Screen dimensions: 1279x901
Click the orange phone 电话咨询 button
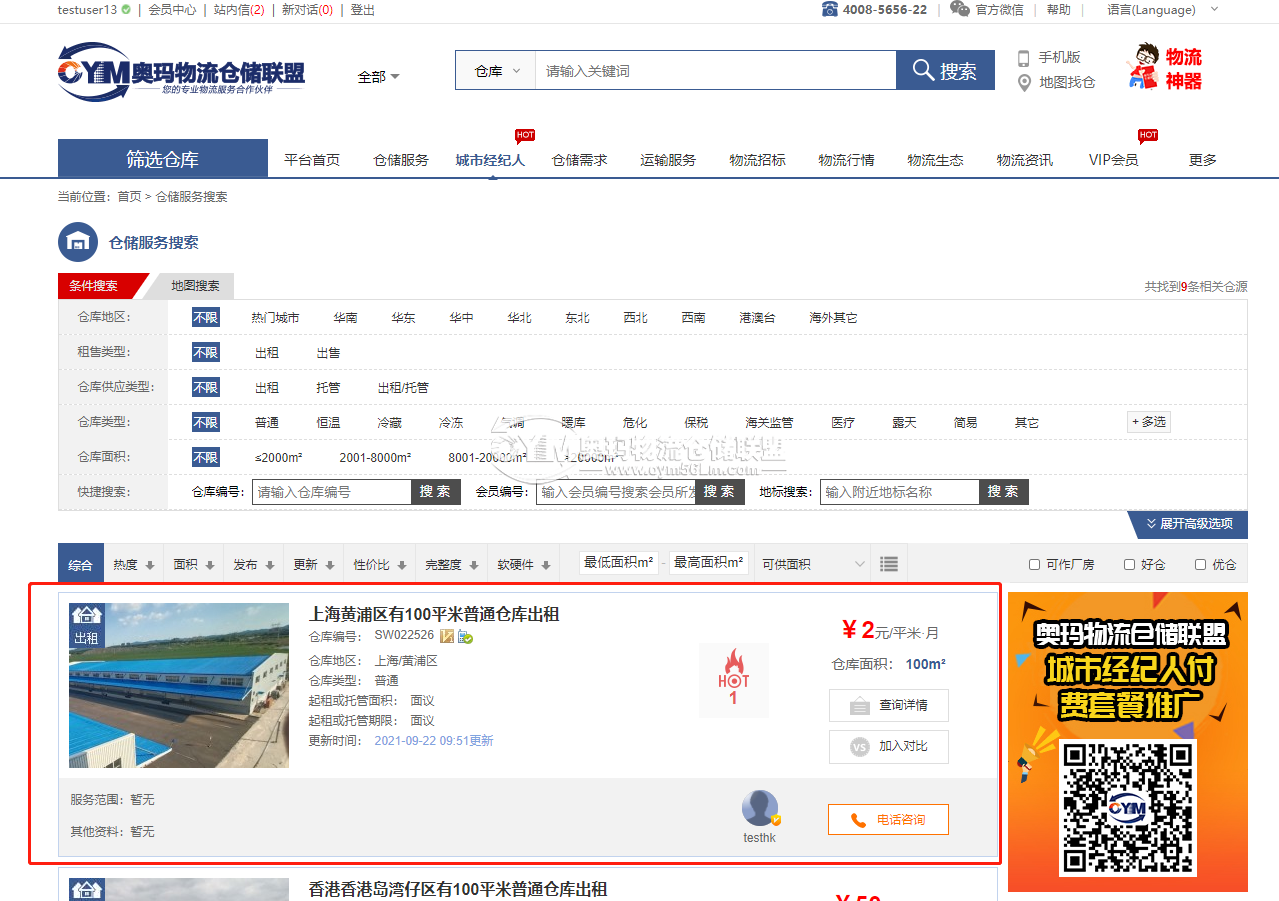coord(888,820)
